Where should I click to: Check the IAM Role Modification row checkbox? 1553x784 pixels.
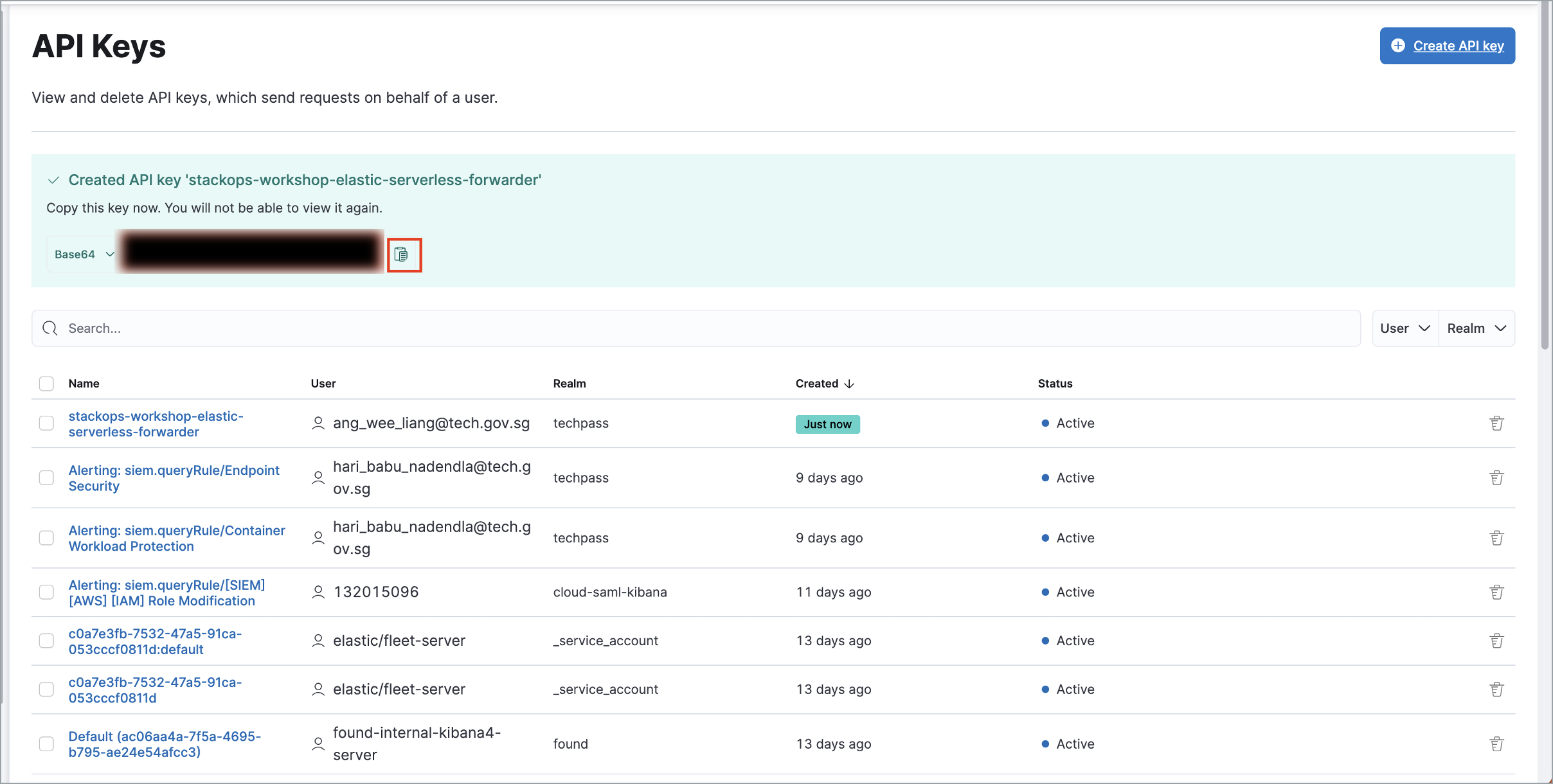click(46, 592)
